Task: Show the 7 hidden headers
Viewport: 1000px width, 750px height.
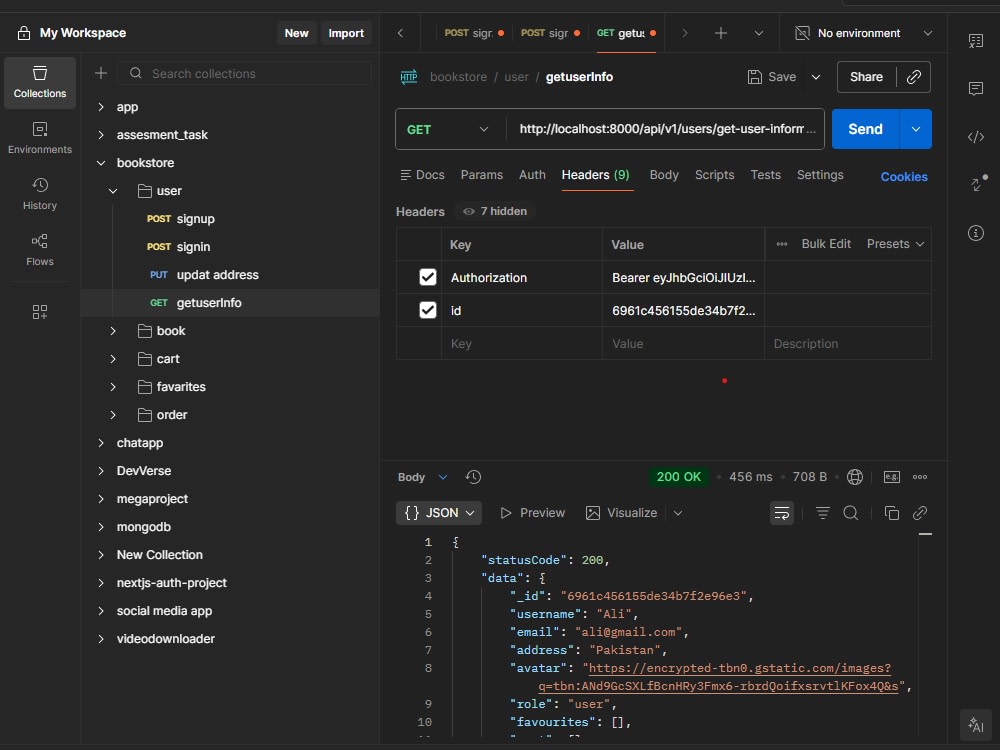Action: (x=495, y=211)
